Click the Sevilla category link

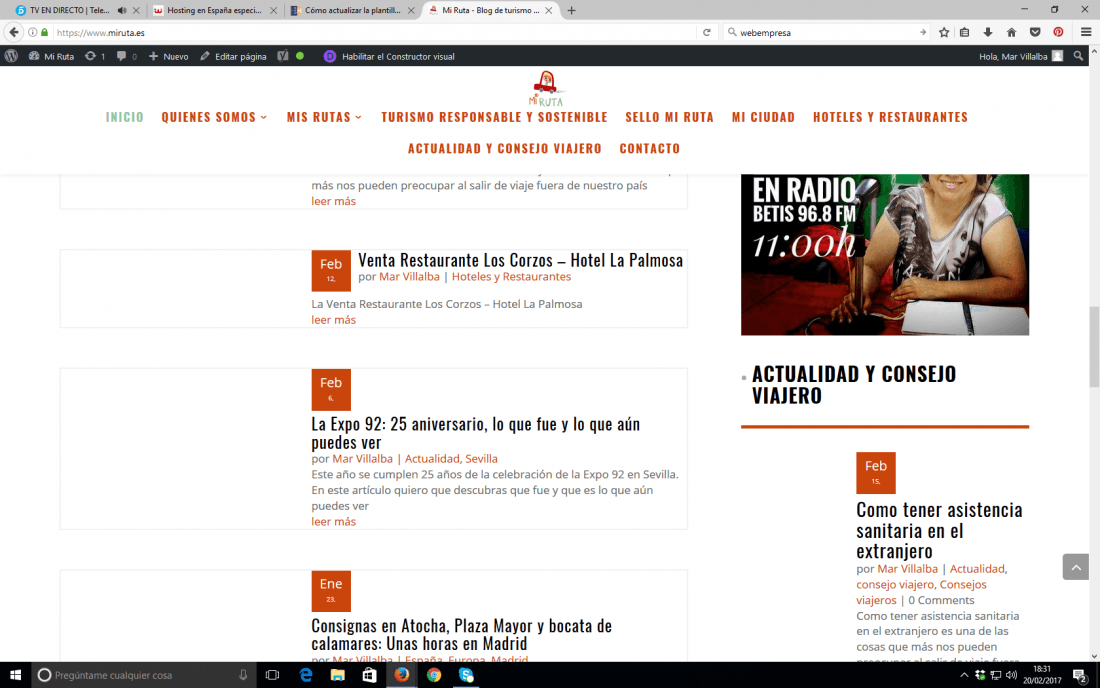pyautogui.click(x=481, y=459)
